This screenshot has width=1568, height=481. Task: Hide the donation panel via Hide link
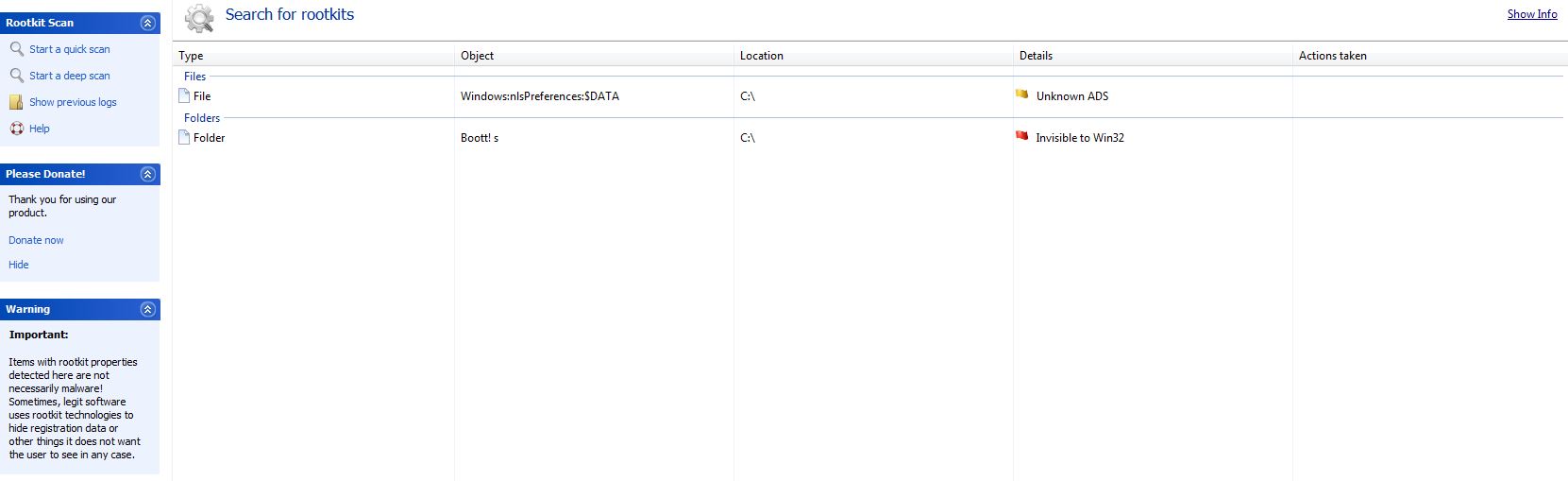pyautogui.click(x=19, y=265)
